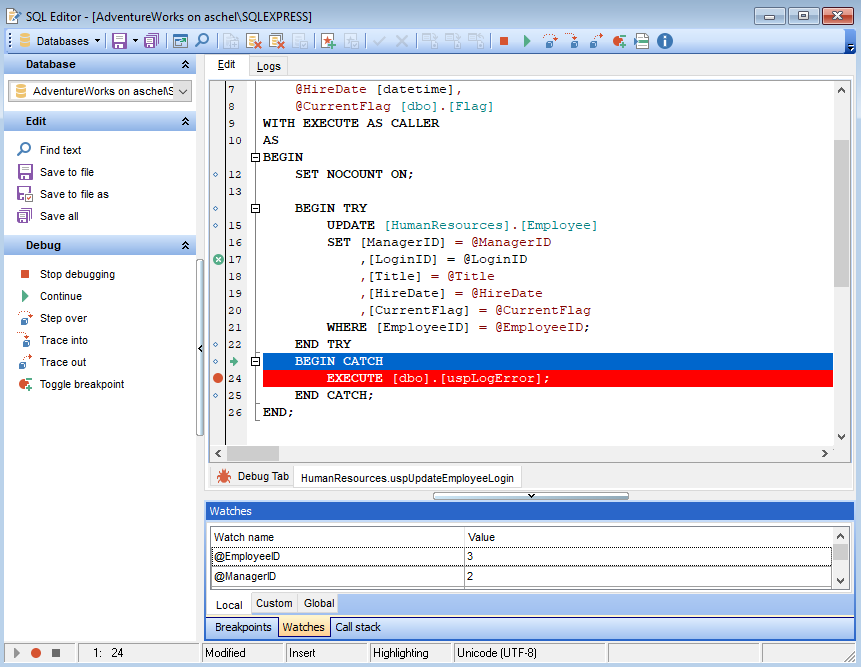Open the Call stack tab

[x=357, y=627]
